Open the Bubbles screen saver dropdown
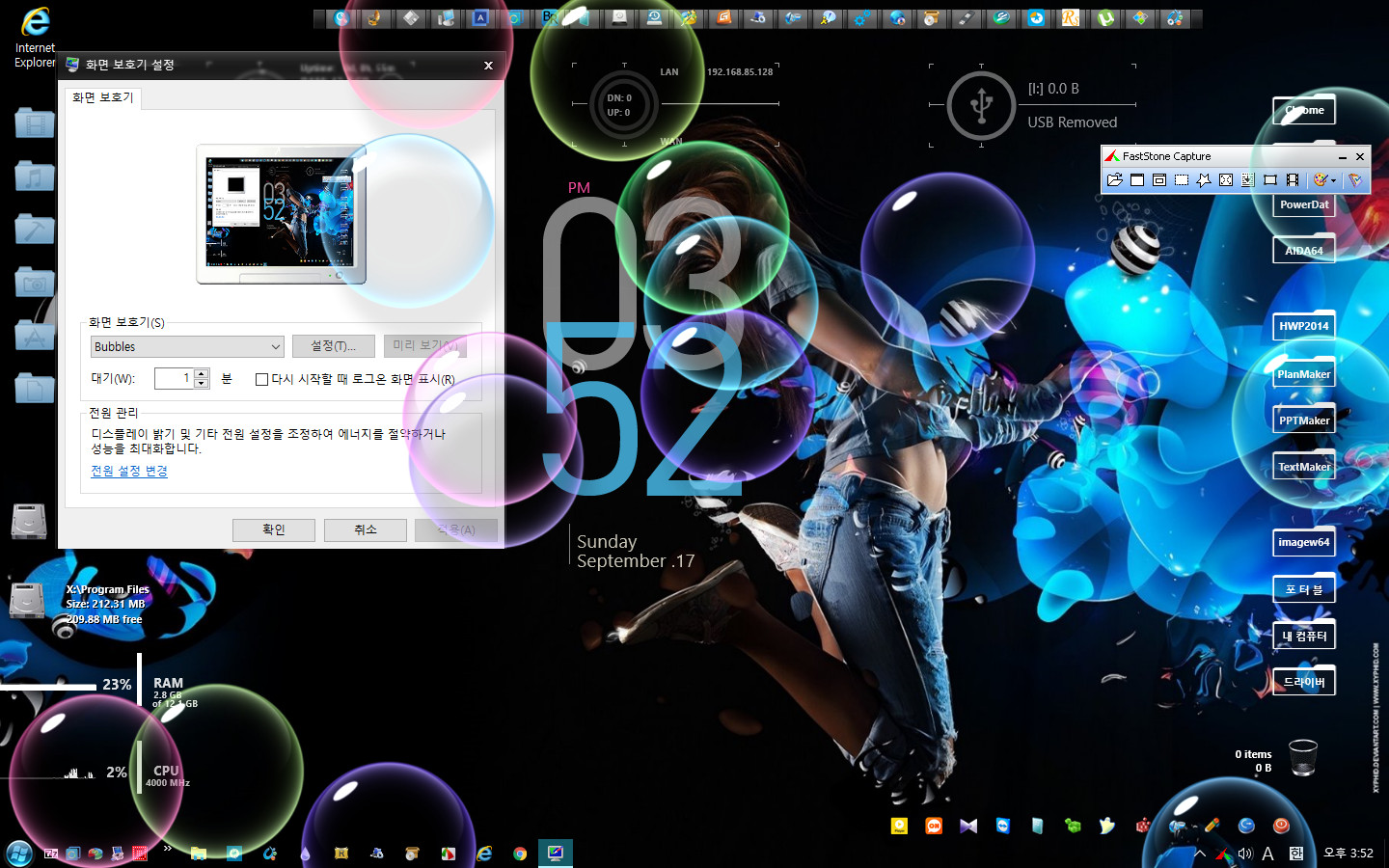 (x=187, y=346)
